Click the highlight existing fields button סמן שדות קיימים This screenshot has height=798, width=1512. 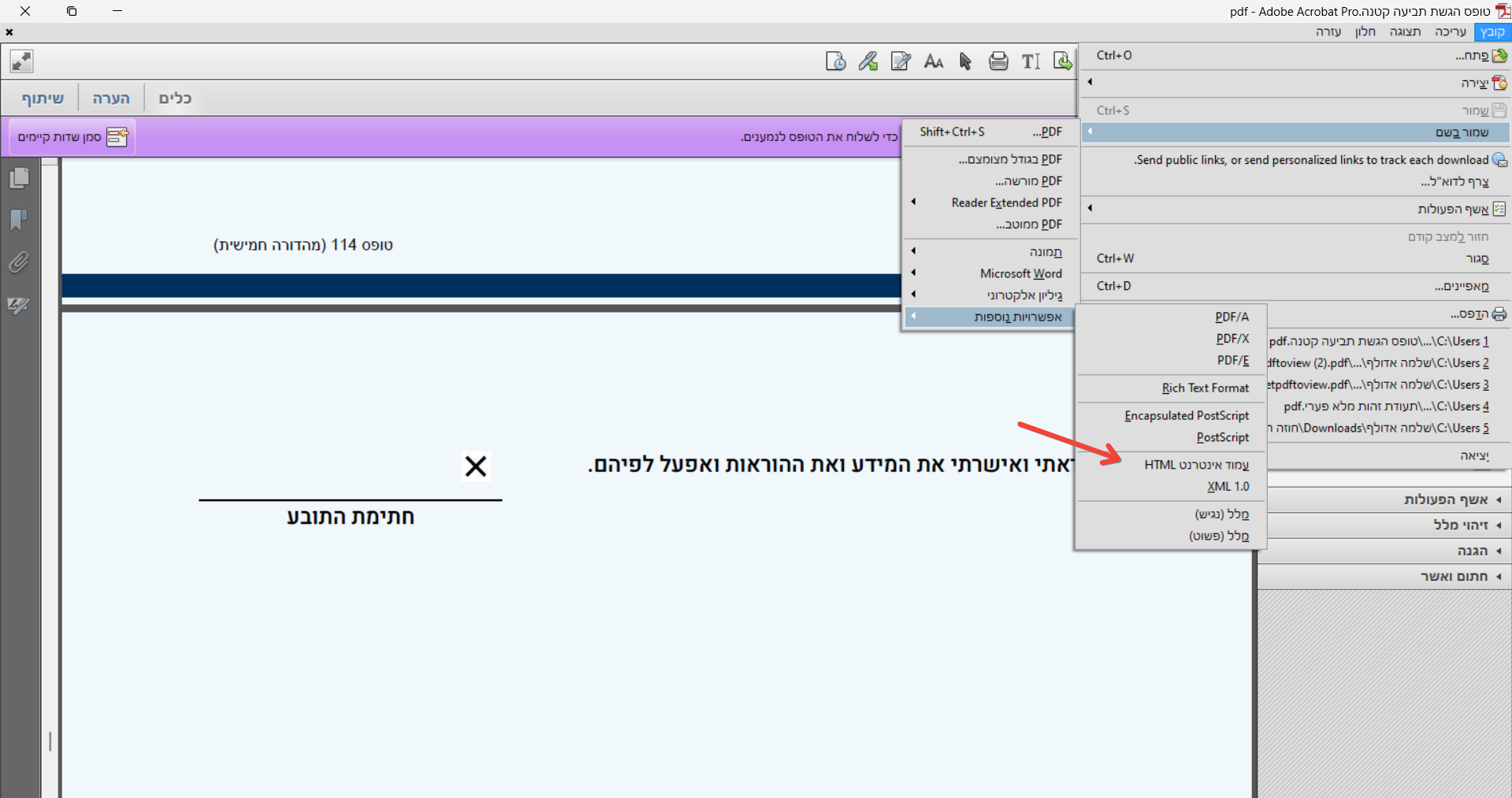coord(72,137)
